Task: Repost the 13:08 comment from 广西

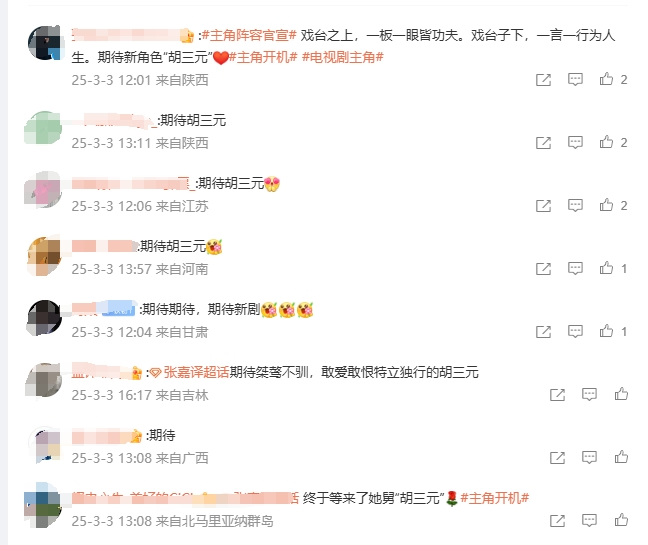Action: pyautogui.click(x=557, y=457)
